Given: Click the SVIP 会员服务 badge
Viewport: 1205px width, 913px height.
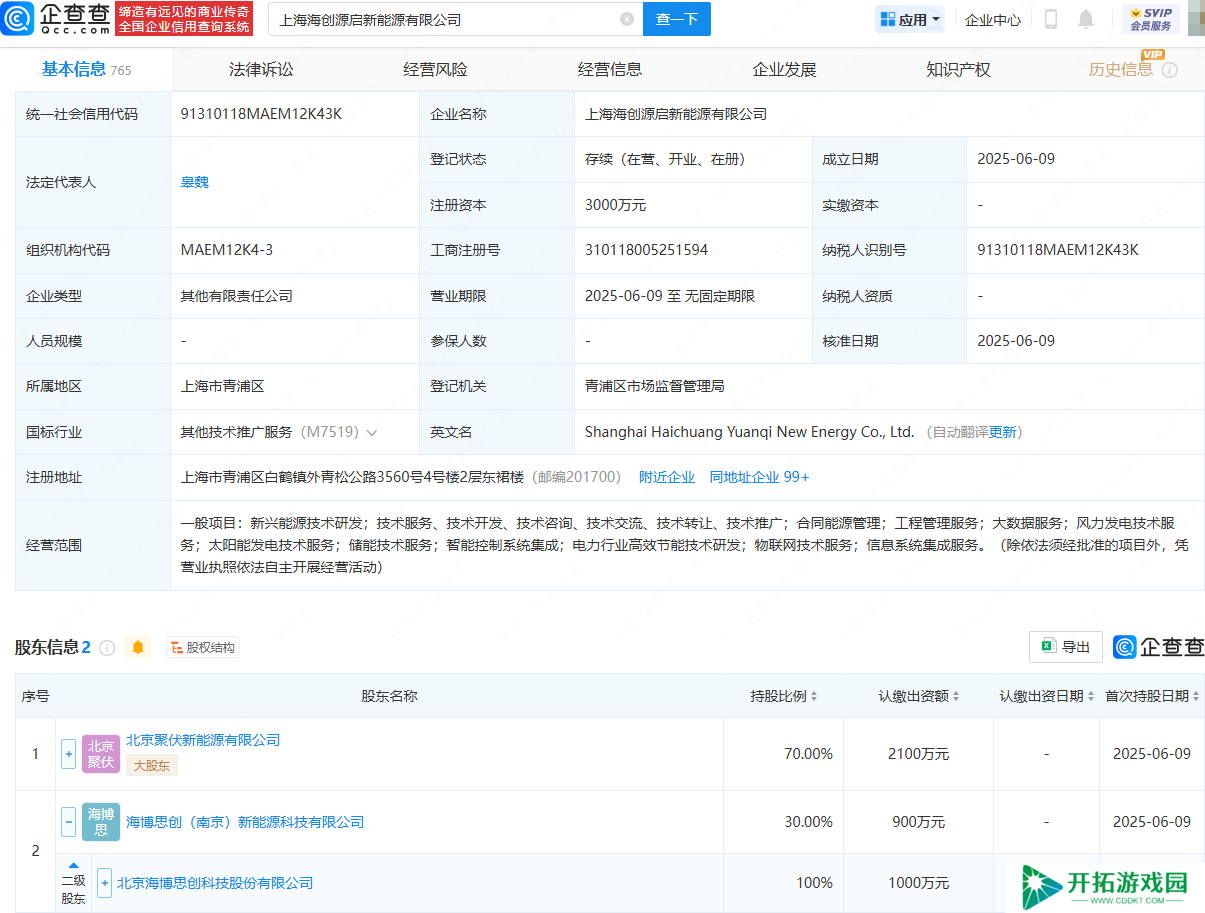Looking at the screenshot, I should coord(1150,19).
